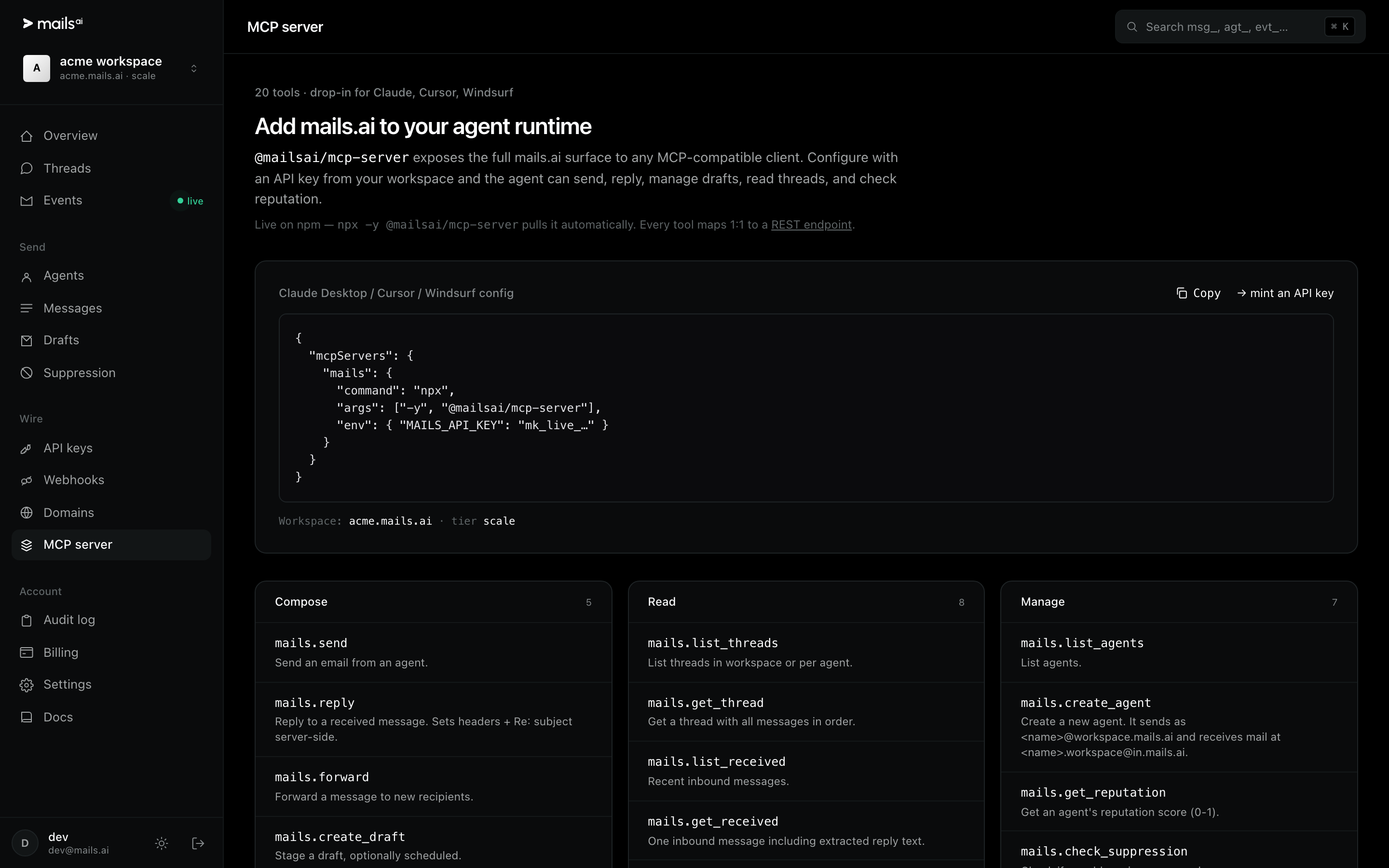1389x868 pixels.
Task: Click the JSON config code block
Action: pyautogui.click(x=806, y=407)
